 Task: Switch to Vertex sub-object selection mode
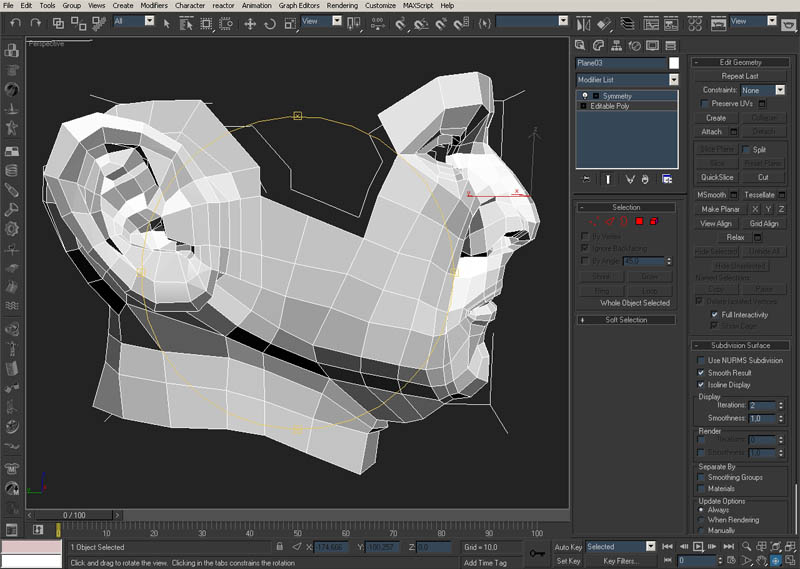[593, 220]
